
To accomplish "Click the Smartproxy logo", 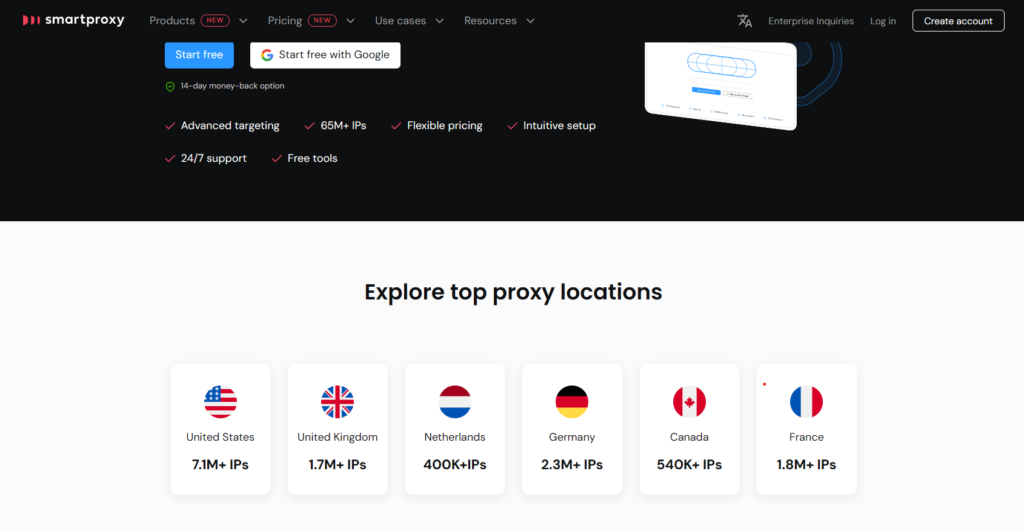I will click(x=73, y=20).
